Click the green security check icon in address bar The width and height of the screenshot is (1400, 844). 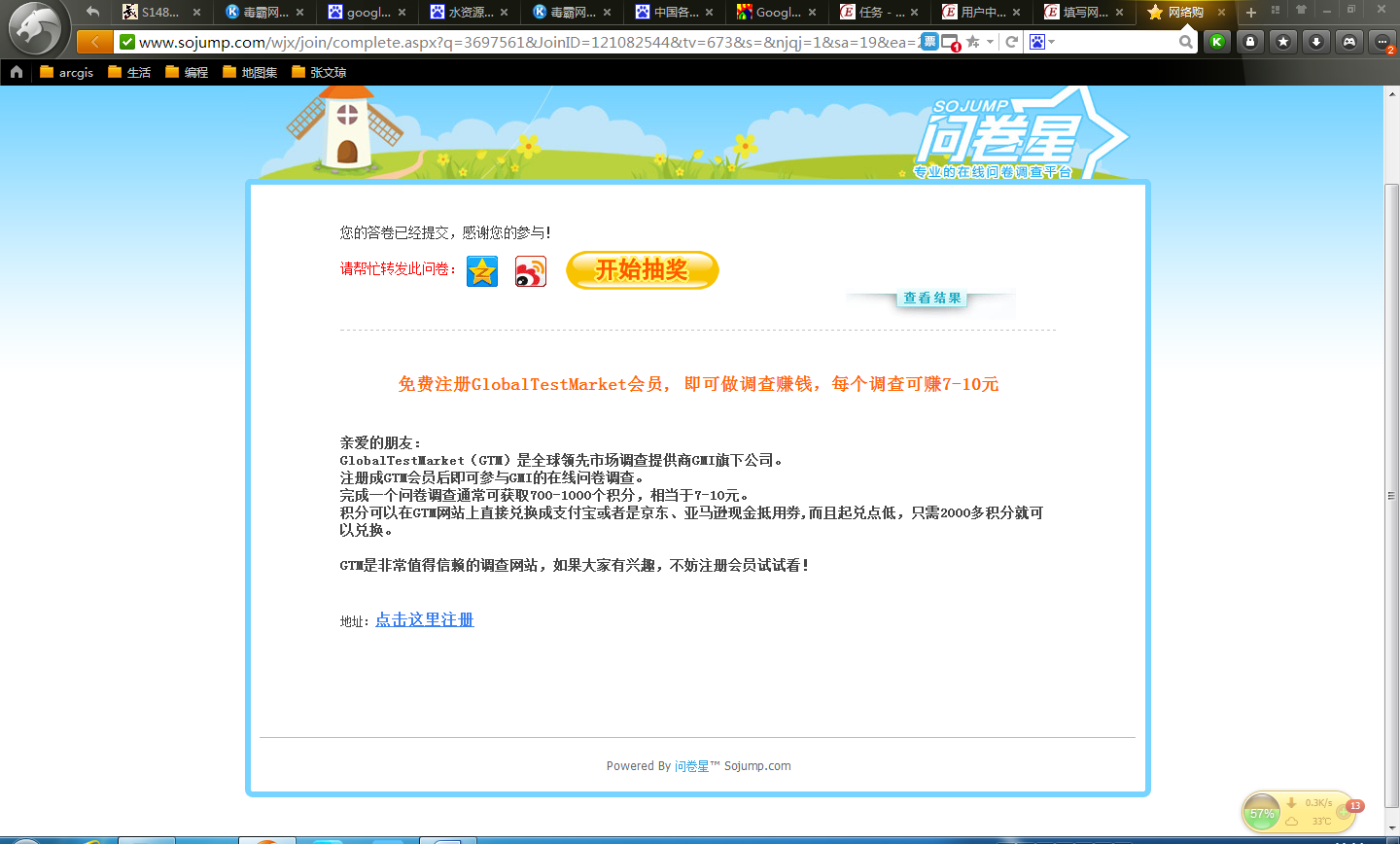126,42
